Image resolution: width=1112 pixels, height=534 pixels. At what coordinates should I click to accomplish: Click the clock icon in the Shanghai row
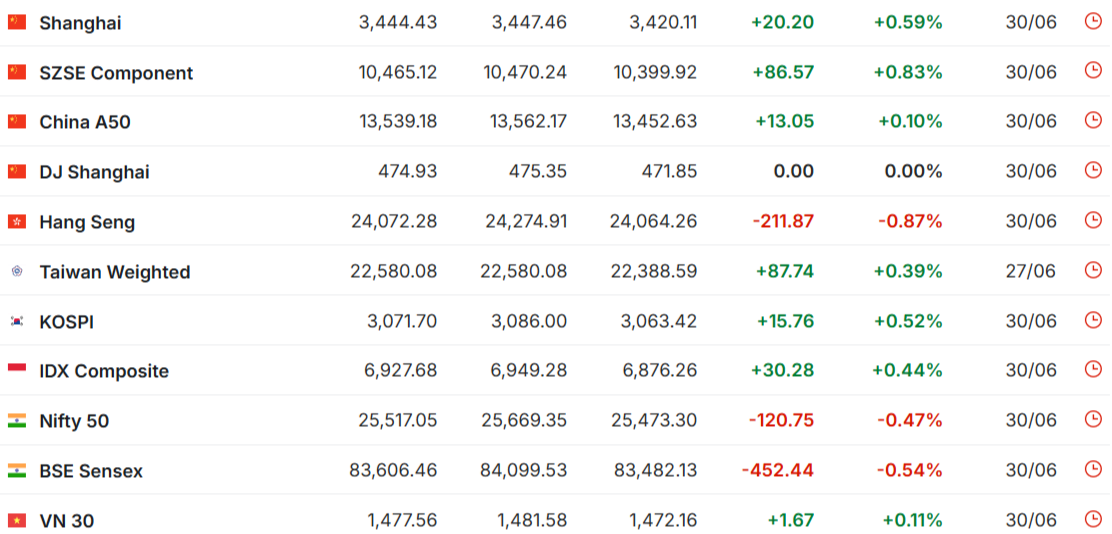tap(1093, 21)
